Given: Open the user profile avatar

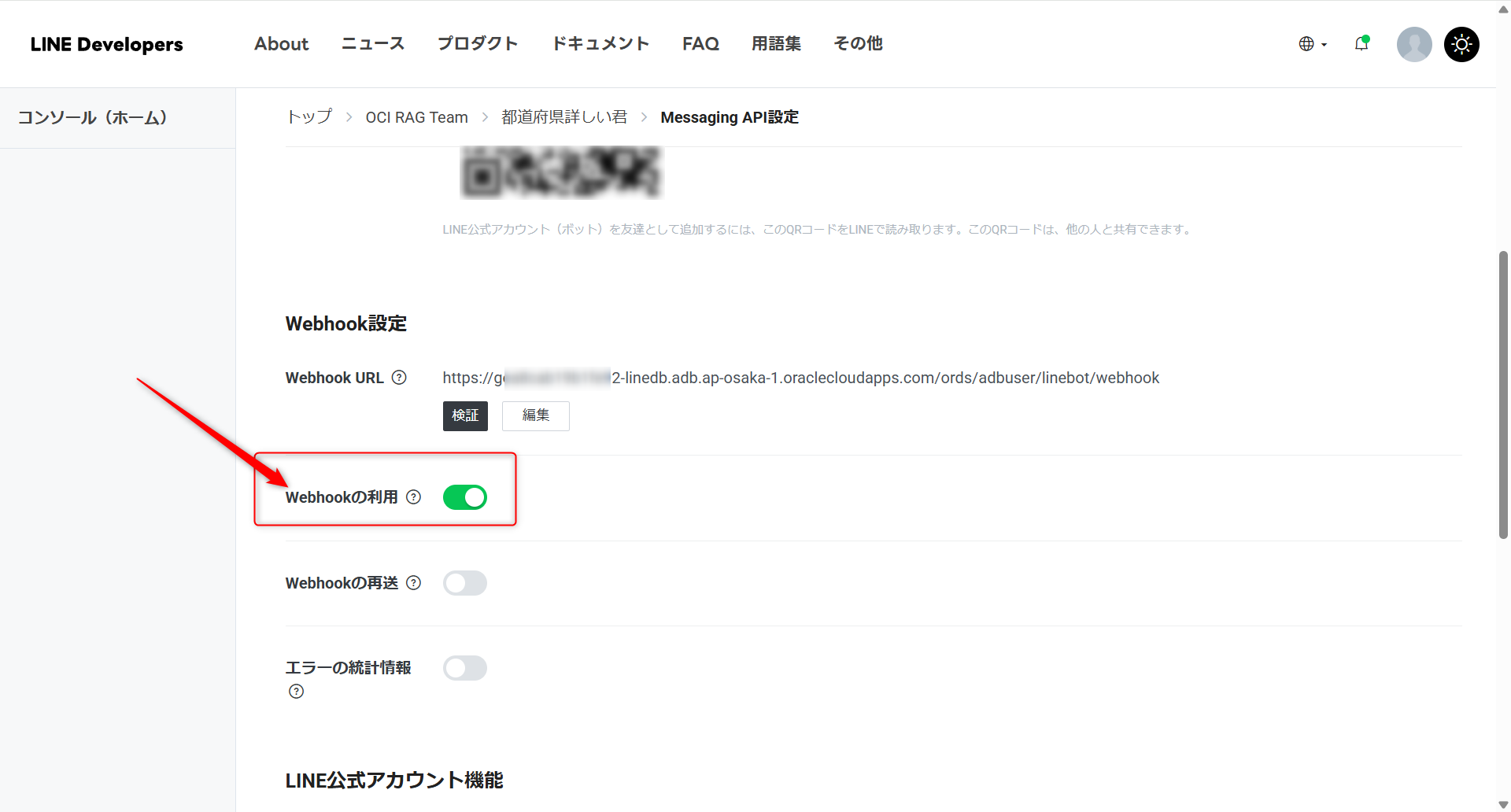Looking at the screenshot, I should 1414,44.
